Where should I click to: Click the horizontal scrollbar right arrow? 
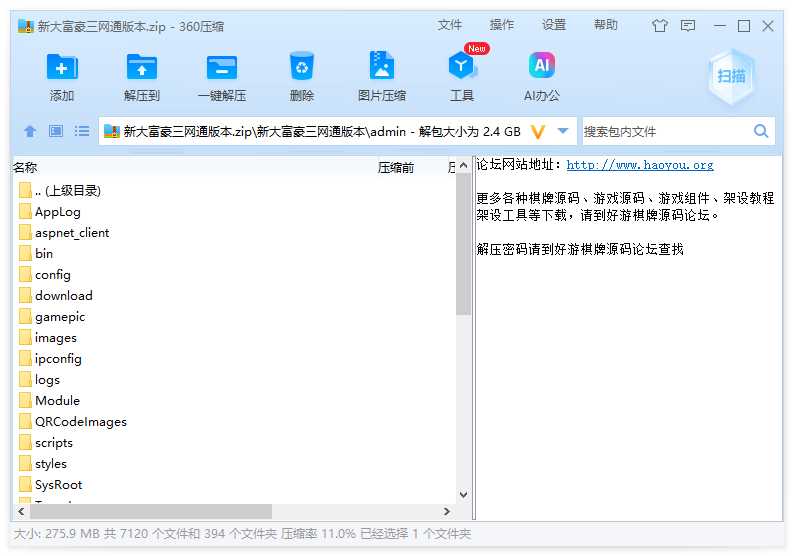447,511
